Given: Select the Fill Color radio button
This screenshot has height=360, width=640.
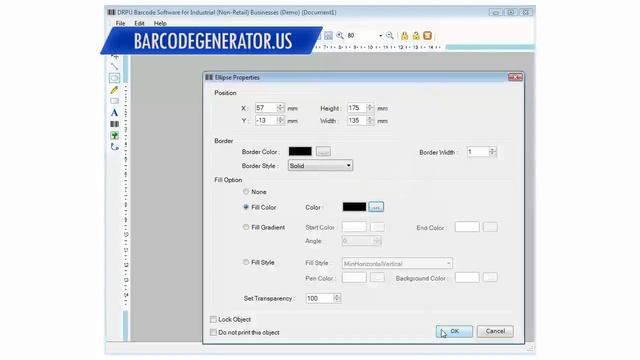Looking at the screenshot, I should click(246, 207).
